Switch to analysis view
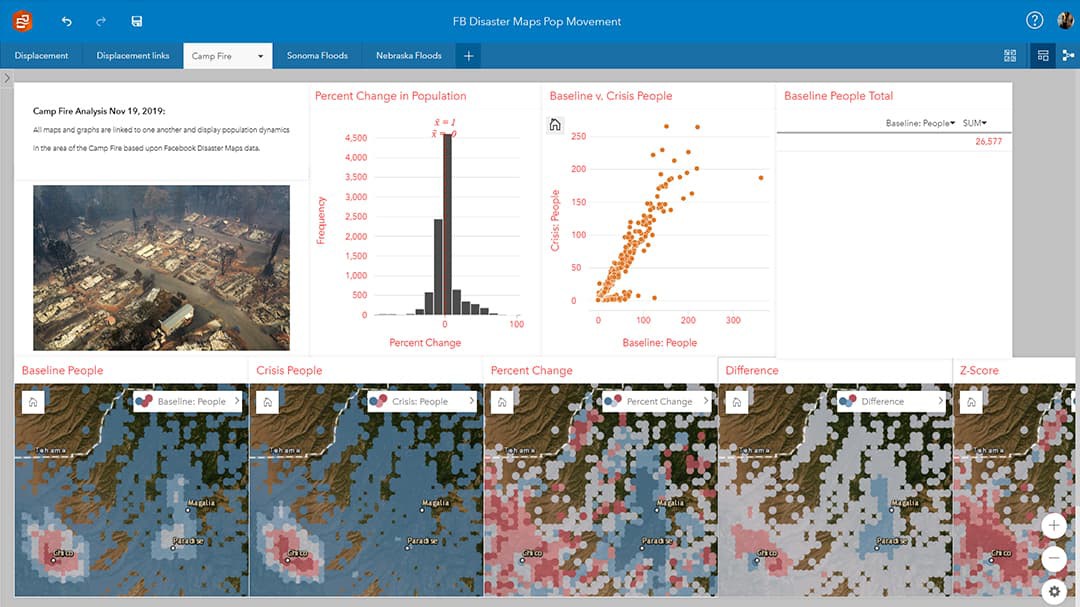 point(1068,56)
